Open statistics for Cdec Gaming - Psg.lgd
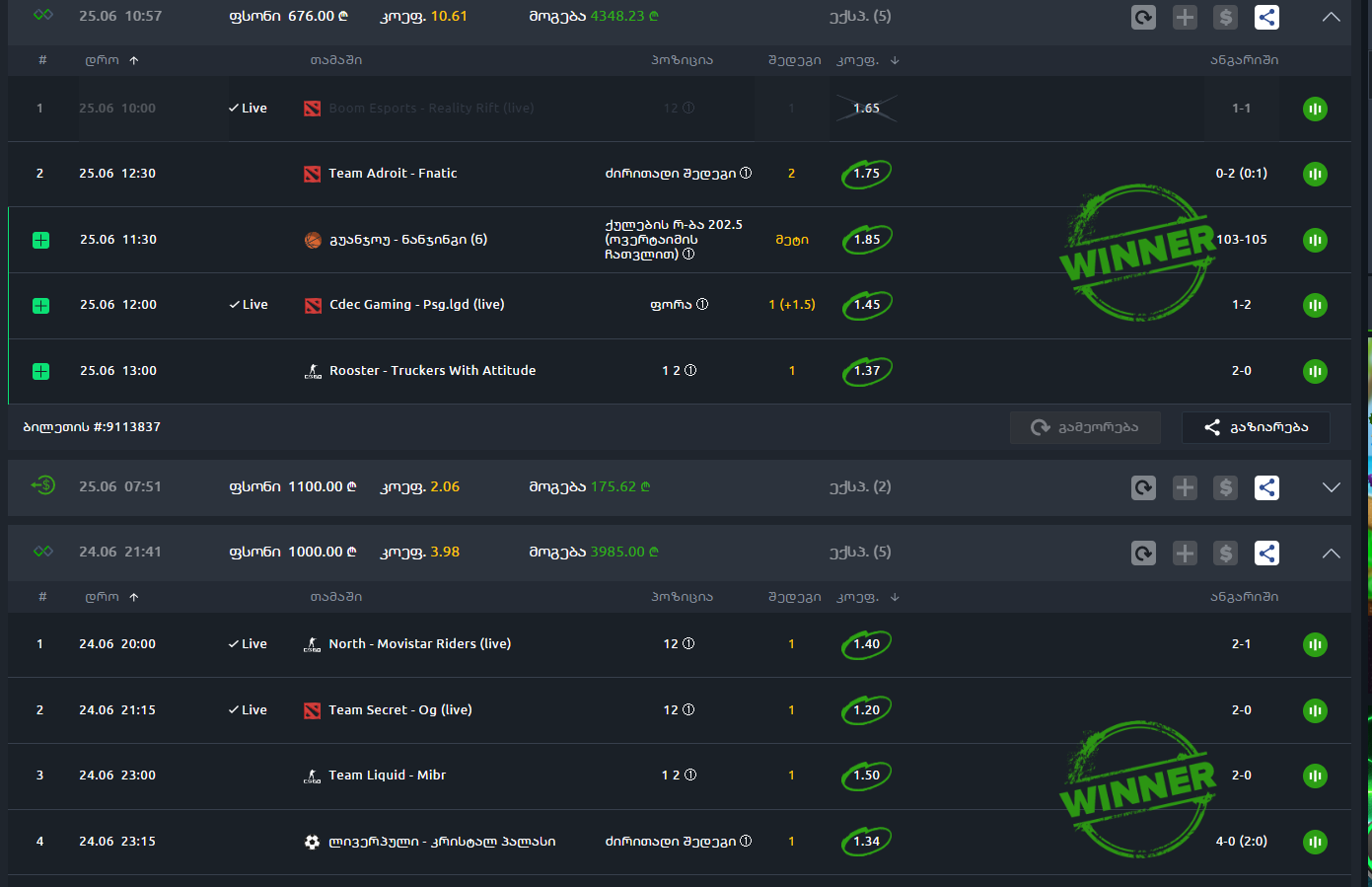The image size is (1372, 887). click(1315, 305)
